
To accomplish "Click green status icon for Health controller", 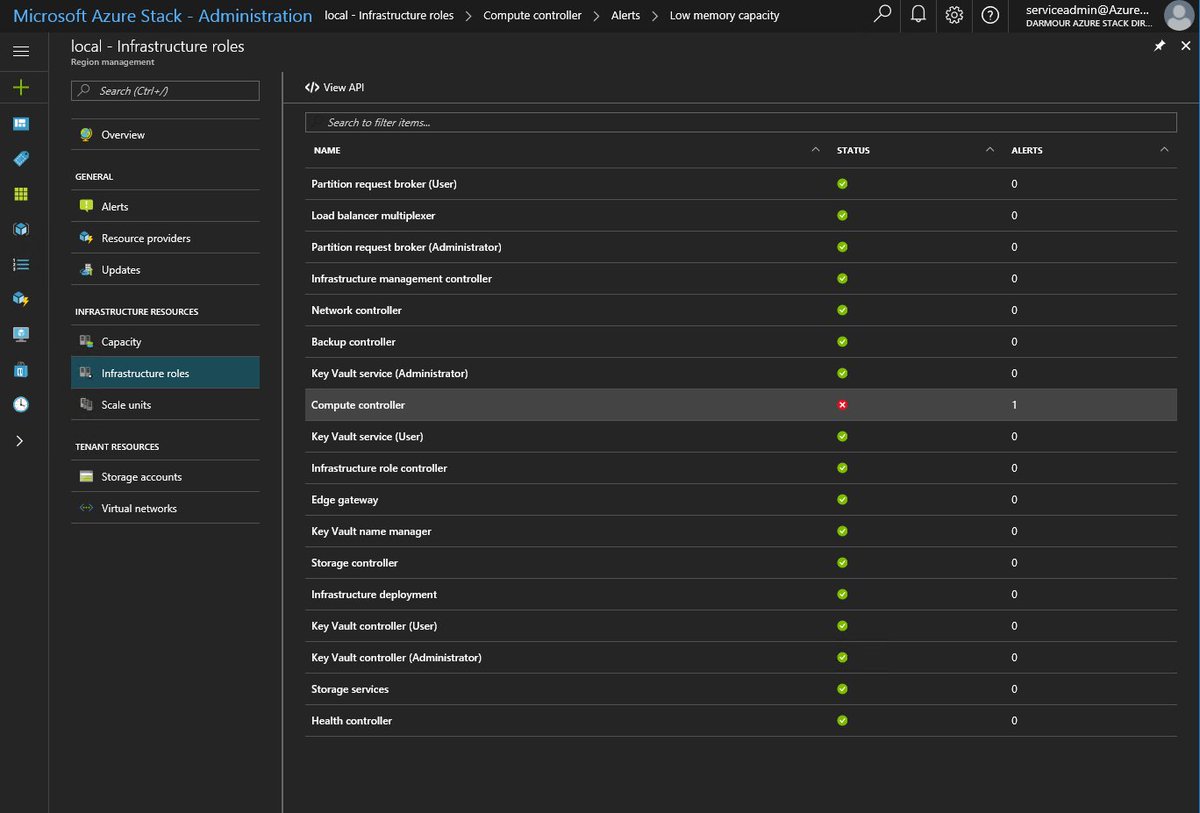I will pos(842,721).
